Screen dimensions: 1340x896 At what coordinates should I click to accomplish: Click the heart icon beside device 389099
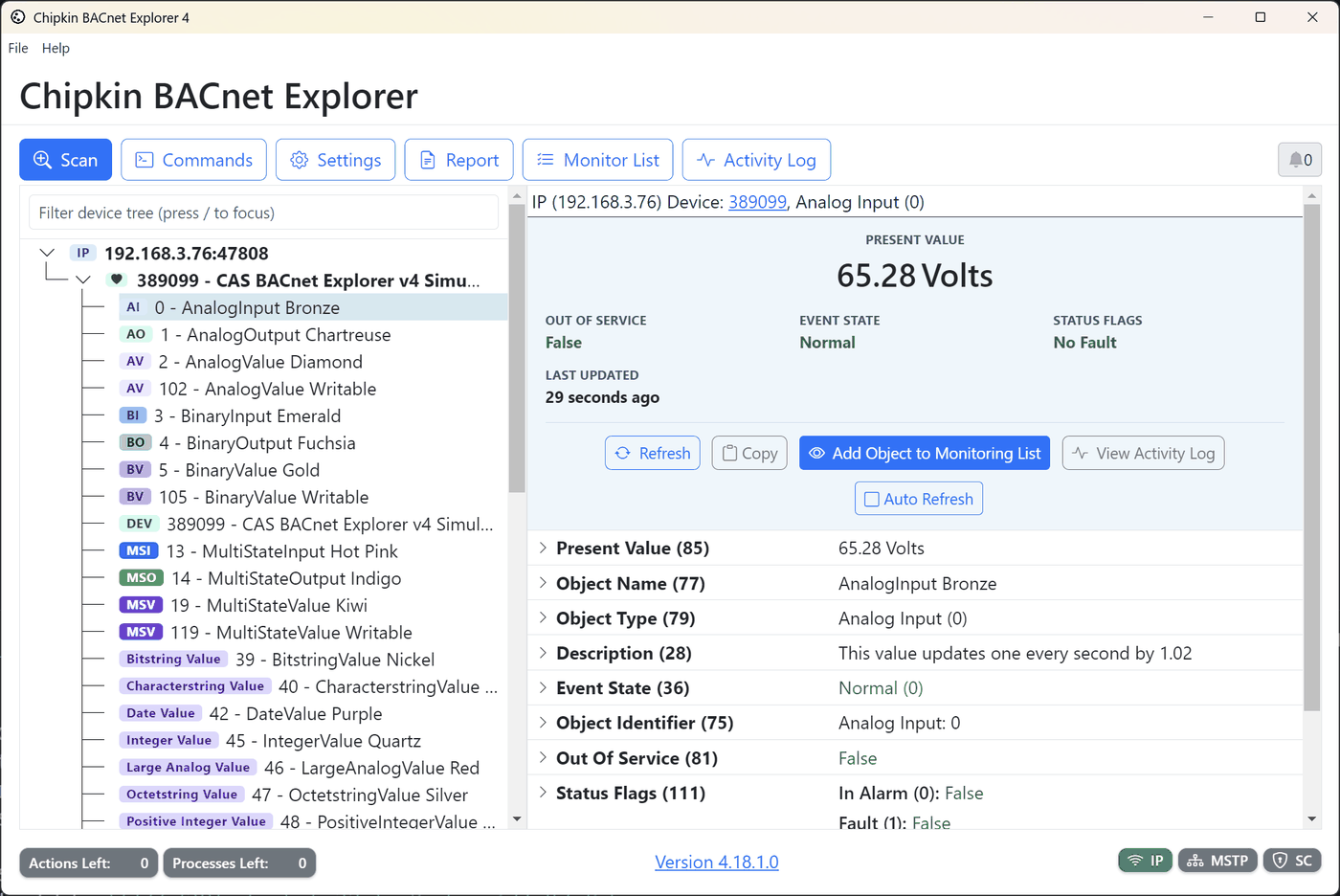pyautogui.click(x=117, y=280)
